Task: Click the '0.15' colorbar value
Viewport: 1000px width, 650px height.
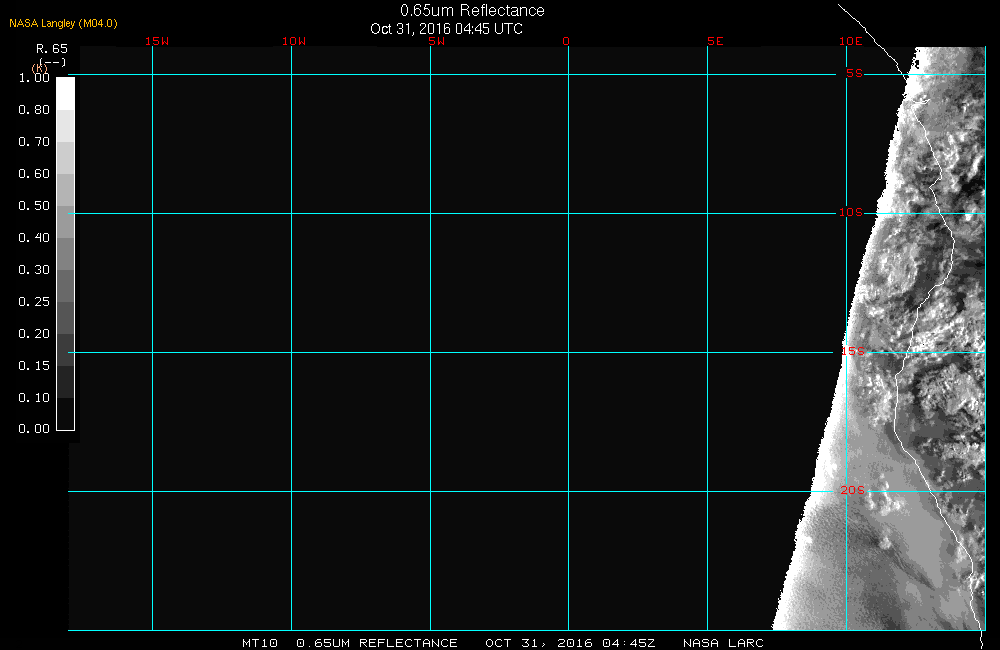Action: [34, 365]
